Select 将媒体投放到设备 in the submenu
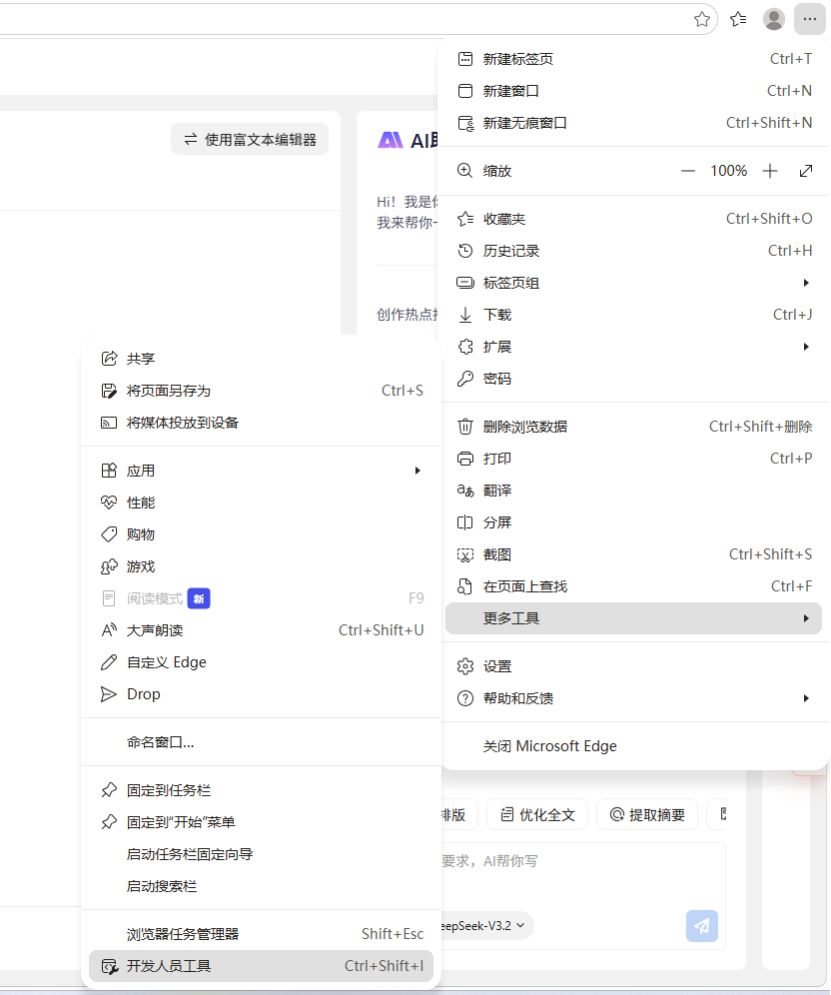Image resolution: width=831 pixels, height=995 pixels. [261, 423]
